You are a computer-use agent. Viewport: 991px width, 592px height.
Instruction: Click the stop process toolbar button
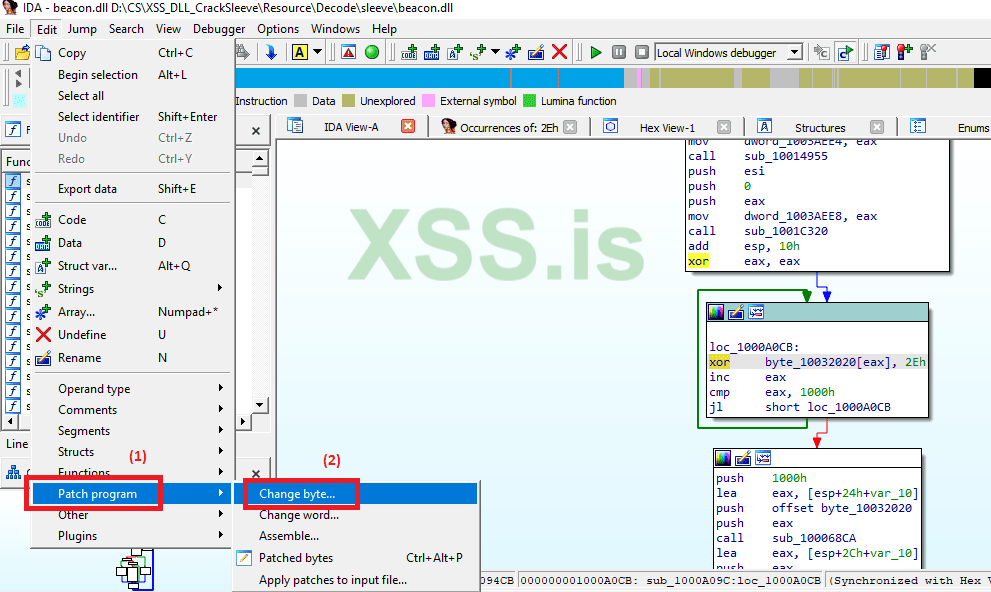(641, 52)
